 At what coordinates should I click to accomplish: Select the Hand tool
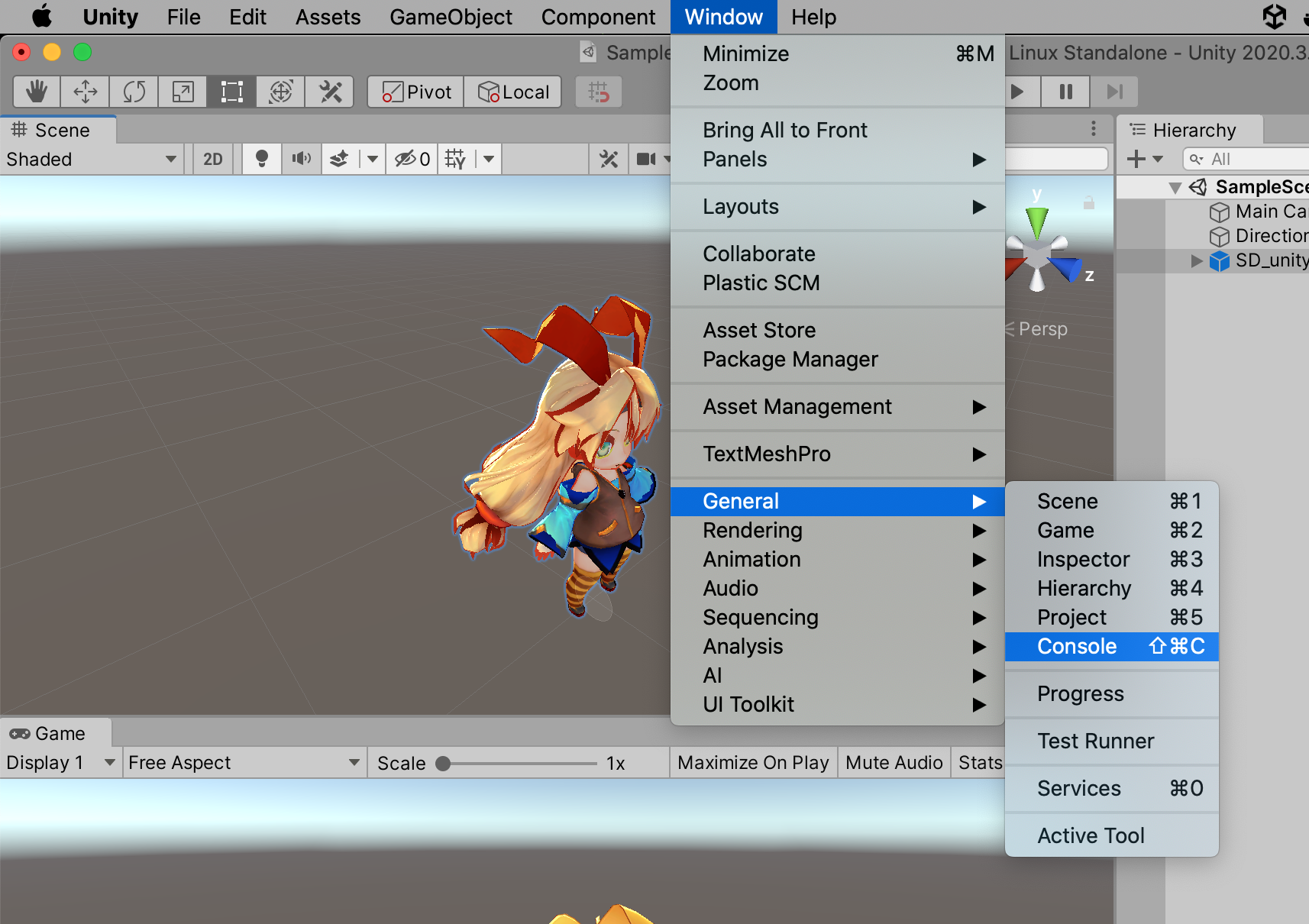pyautogui.click(x=36, y=92)
